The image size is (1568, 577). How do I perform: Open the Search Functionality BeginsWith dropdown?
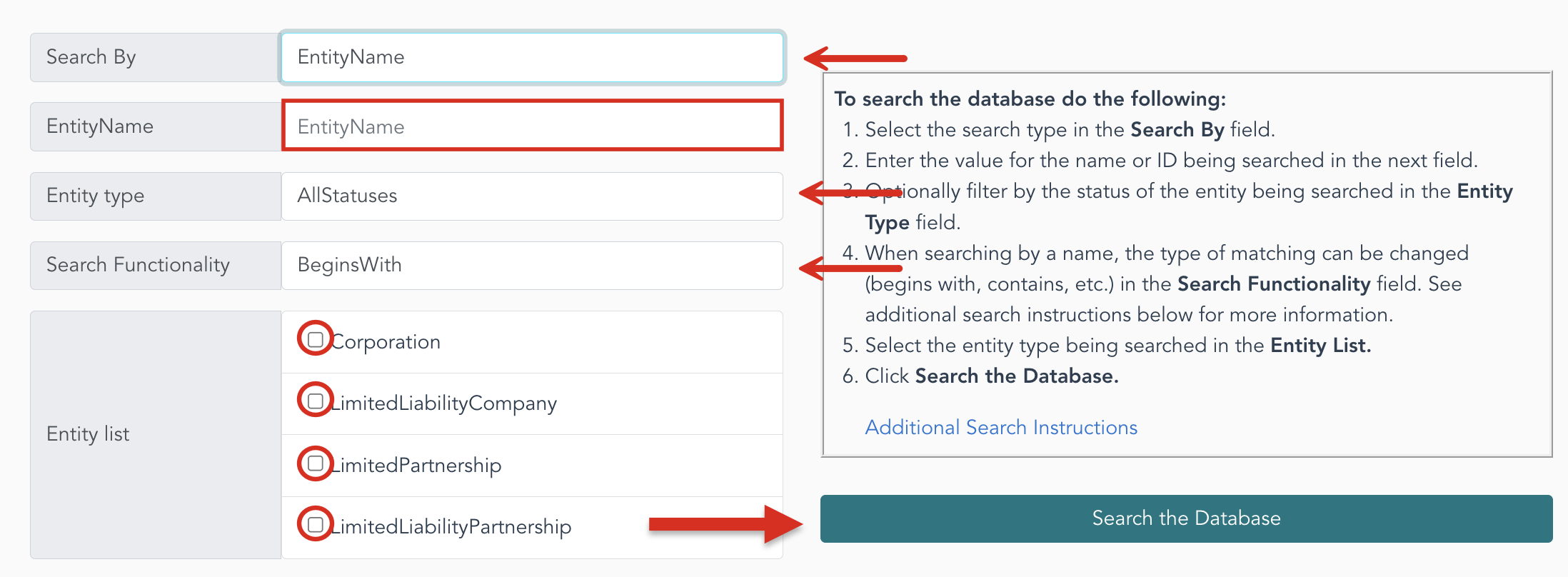533,265
